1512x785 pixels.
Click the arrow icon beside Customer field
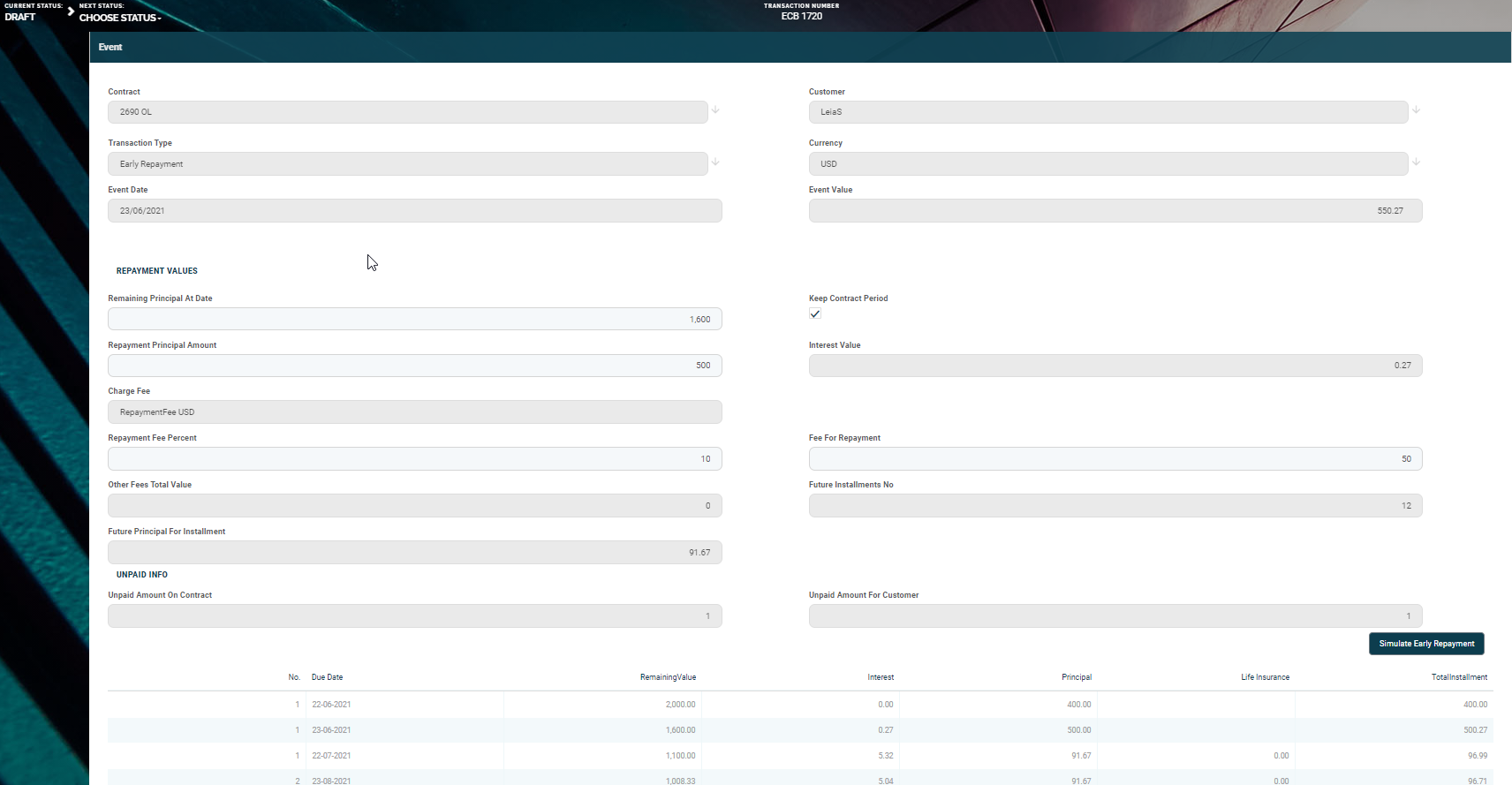1416,110
